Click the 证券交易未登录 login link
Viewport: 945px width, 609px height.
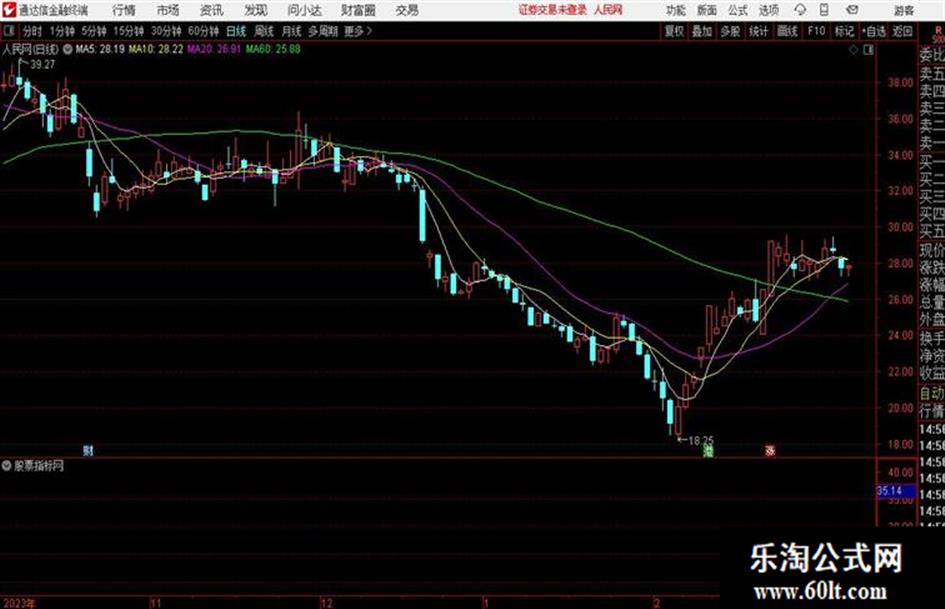[553, 10]
